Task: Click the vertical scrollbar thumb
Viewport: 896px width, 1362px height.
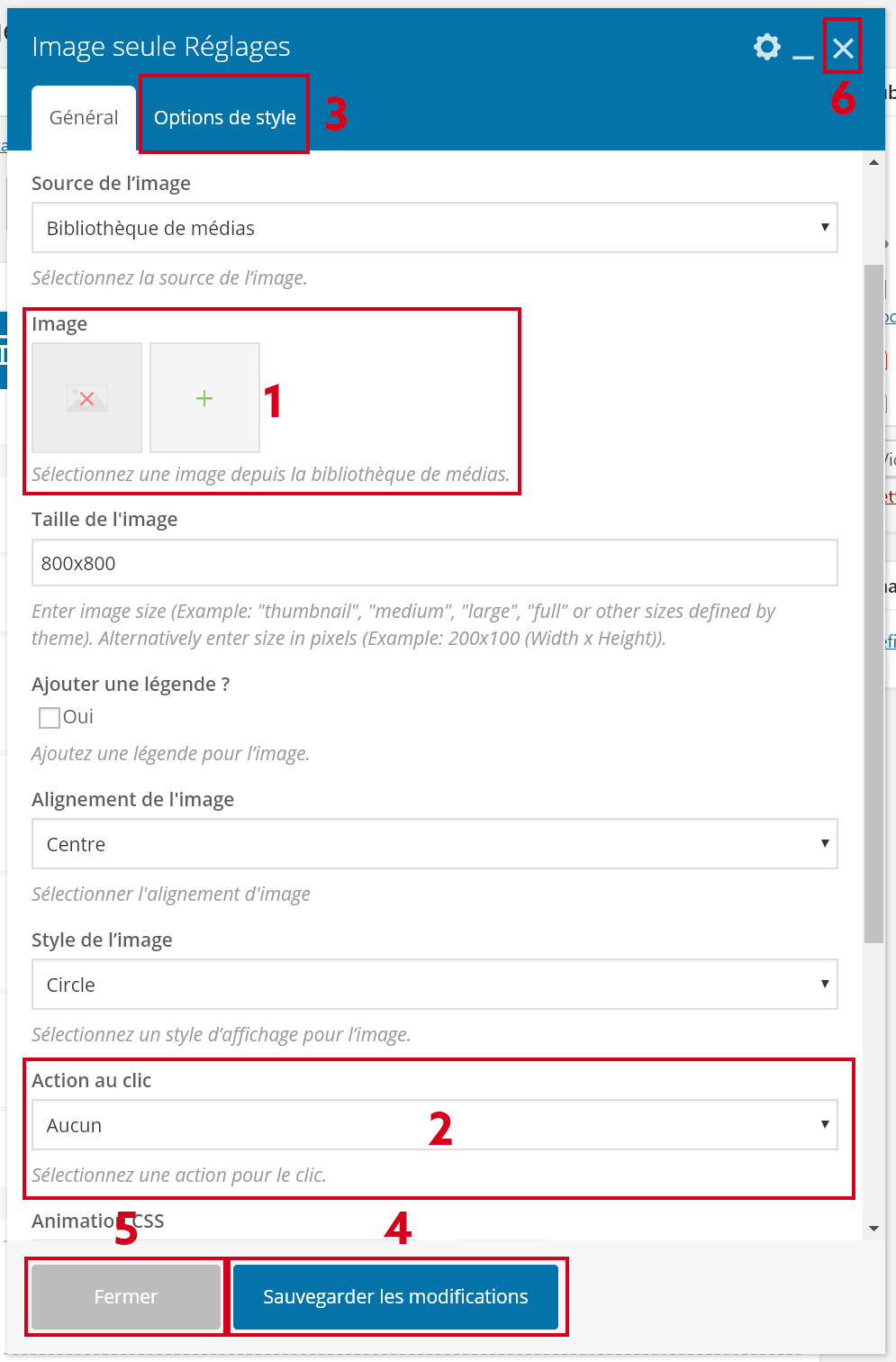Action: coord(873,604)
